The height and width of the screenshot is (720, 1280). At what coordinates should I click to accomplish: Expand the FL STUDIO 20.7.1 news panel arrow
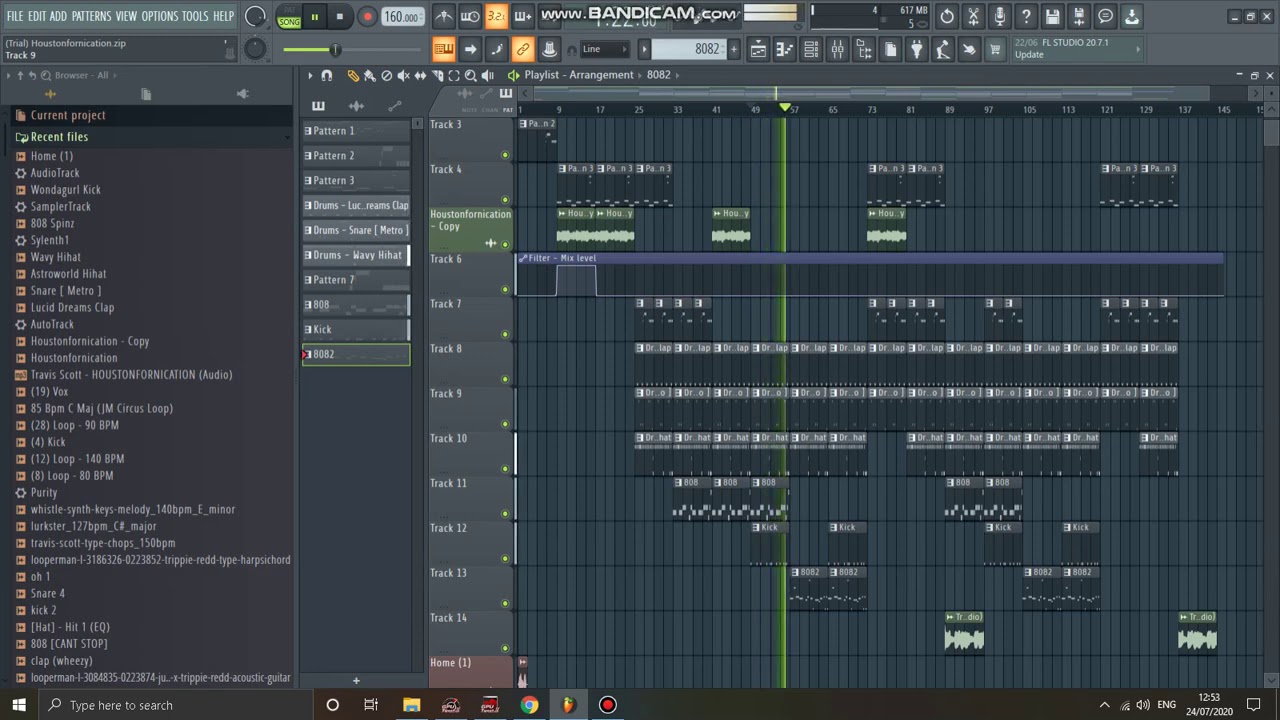[x=1137, y=47]
